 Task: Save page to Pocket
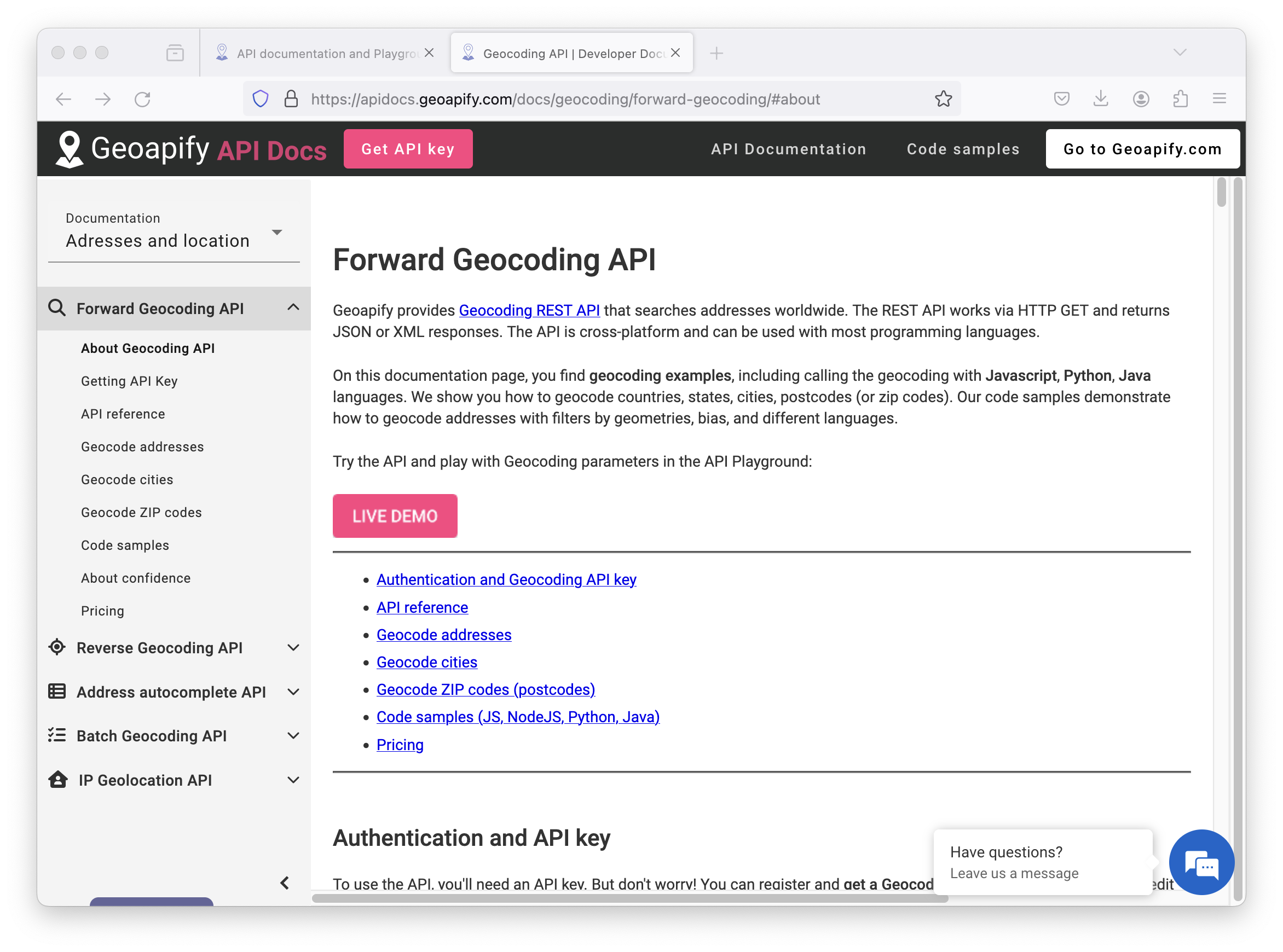click(1062, 98)
